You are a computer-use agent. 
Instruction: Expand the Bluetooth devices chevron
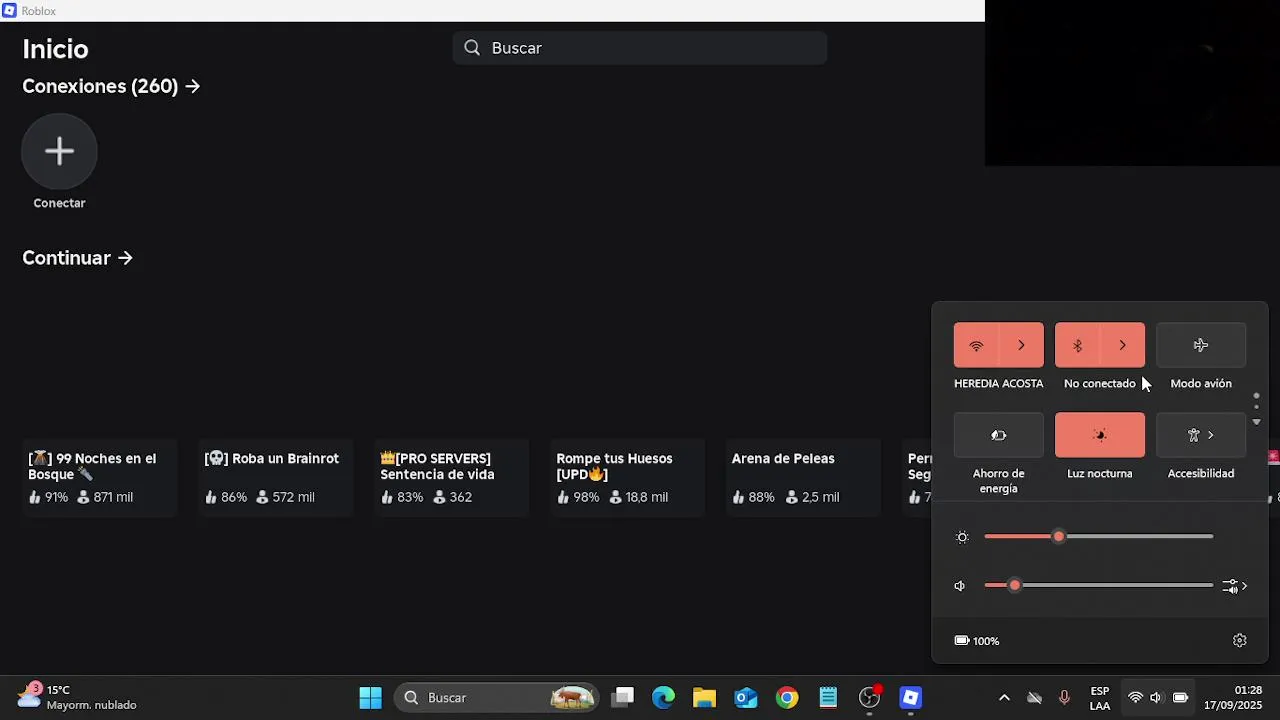[x=1122, y=345]
